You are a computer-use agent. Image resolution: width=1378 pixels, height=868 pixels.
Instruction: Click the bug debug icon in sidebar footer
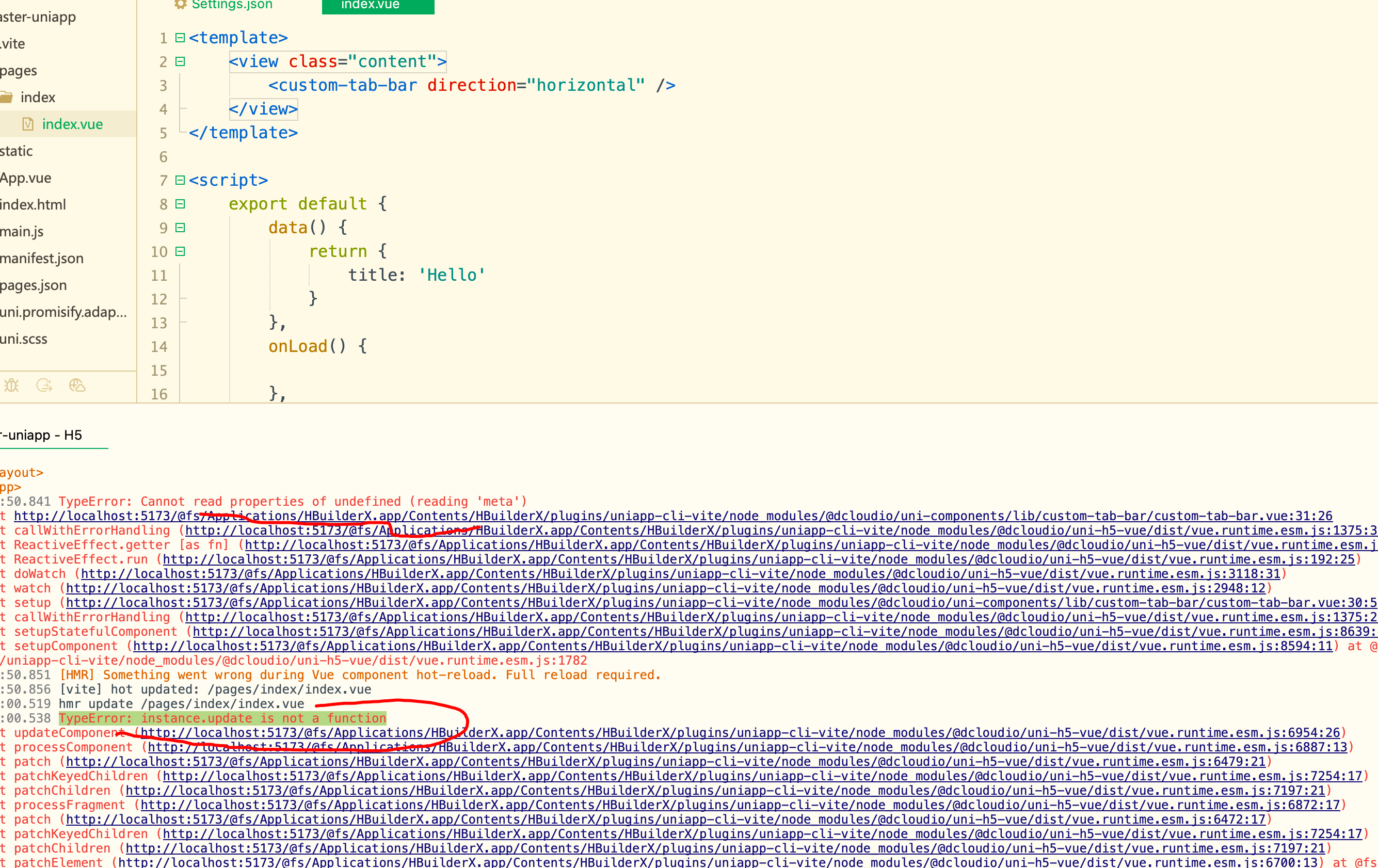[11, 385]
